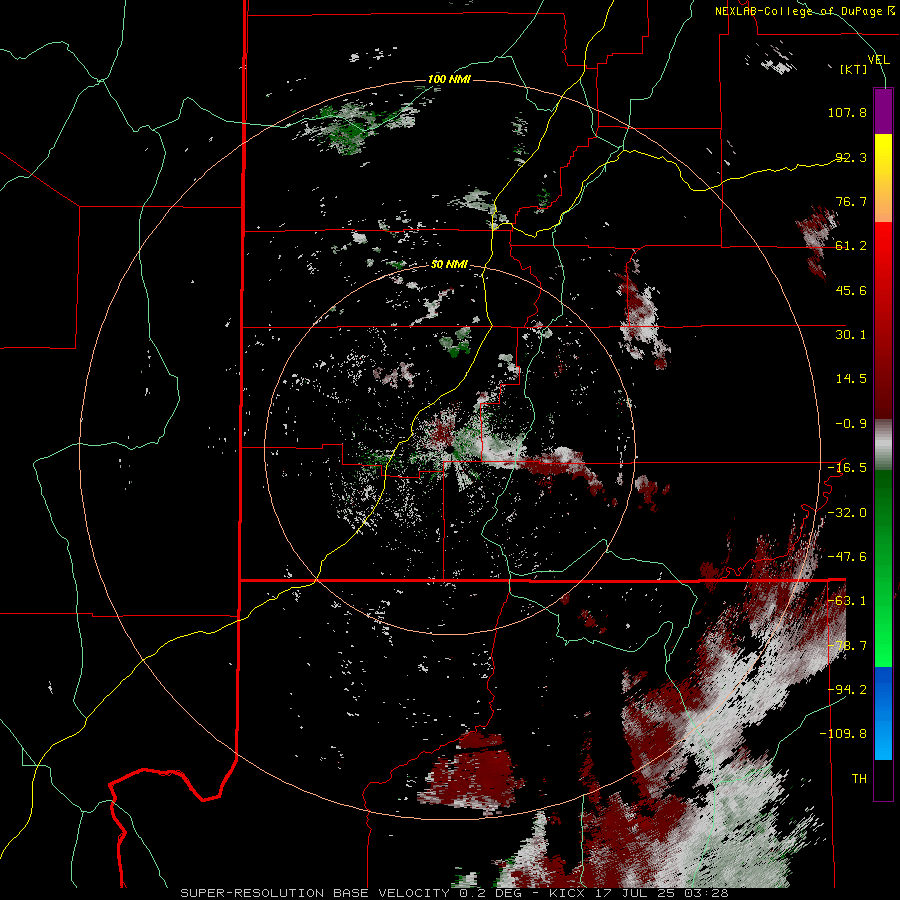Click the 61.2 velocity scale value

[x=851, y=246]
